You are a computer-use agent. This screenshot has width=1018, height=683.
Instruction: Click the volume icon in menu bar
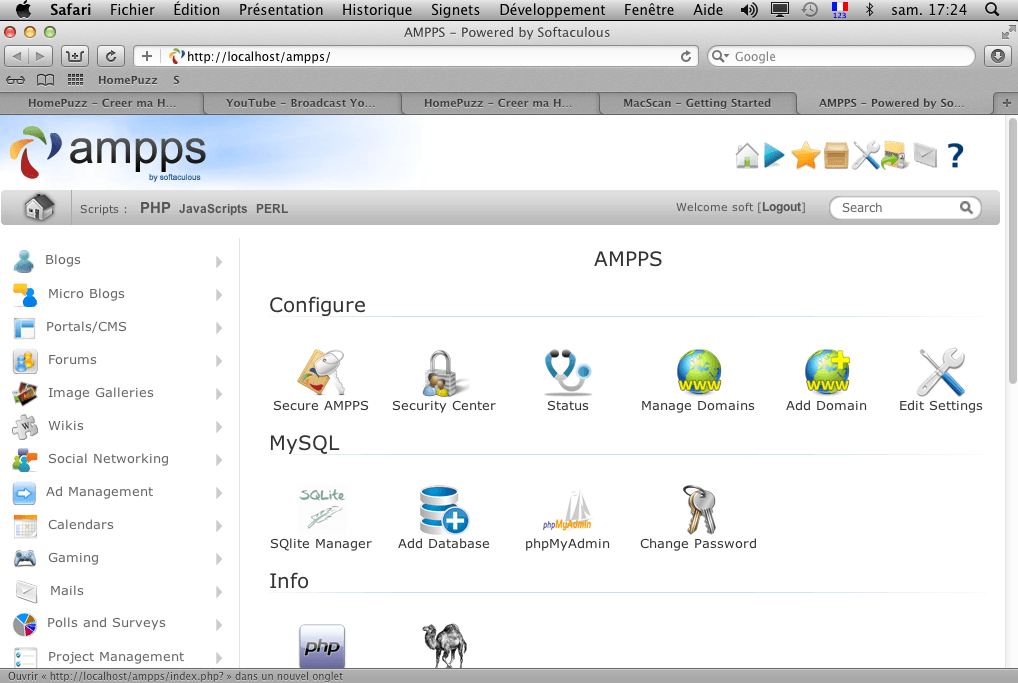coord(749,10)
